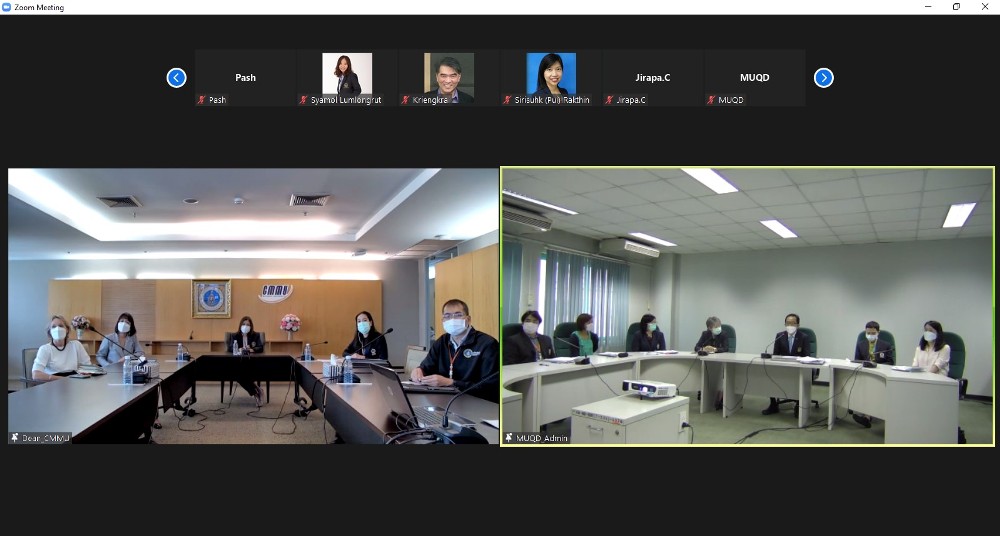Maximize the Zoom Meeting window
The width and height of the screenshot is (1000, 536).
[956, 6]
